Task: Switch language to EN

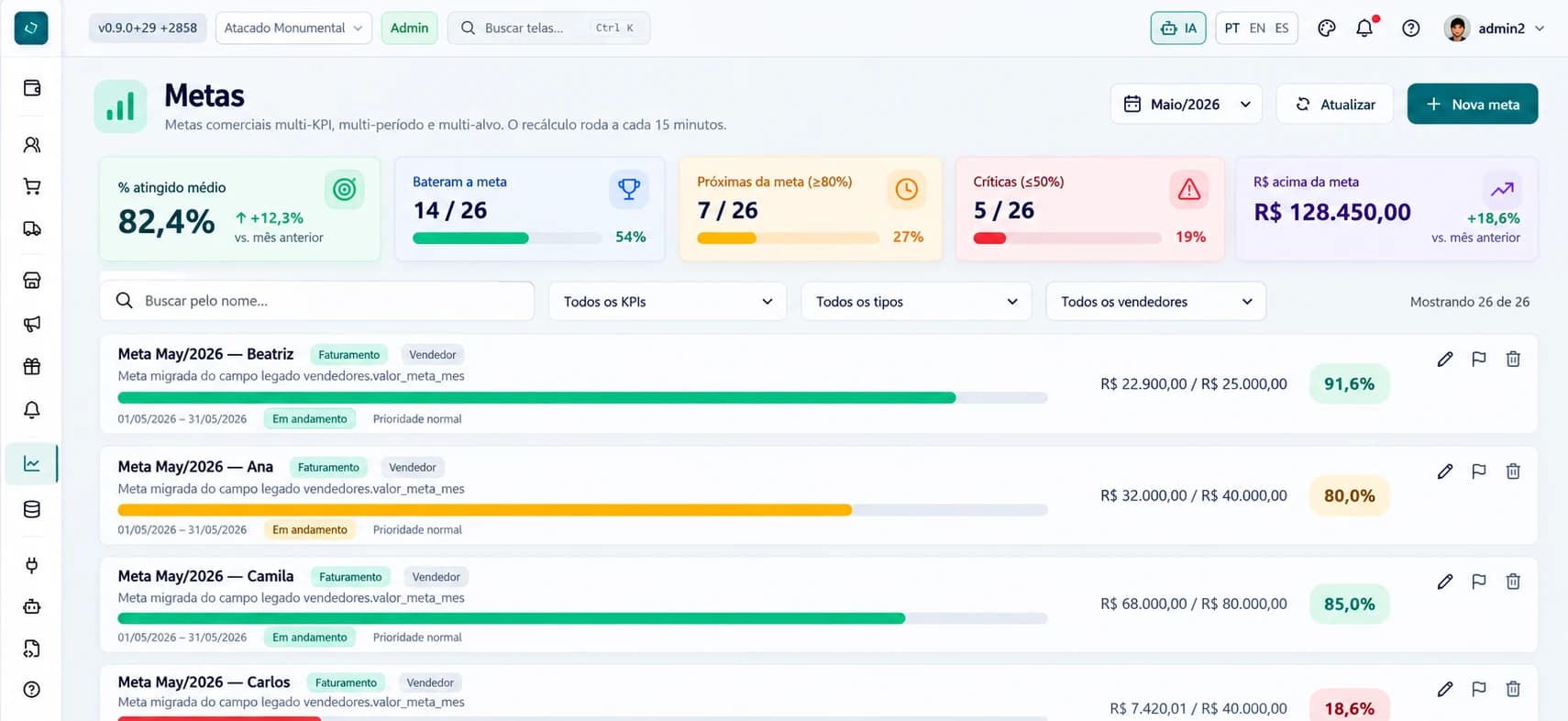Action: [x=1257, y=28]
